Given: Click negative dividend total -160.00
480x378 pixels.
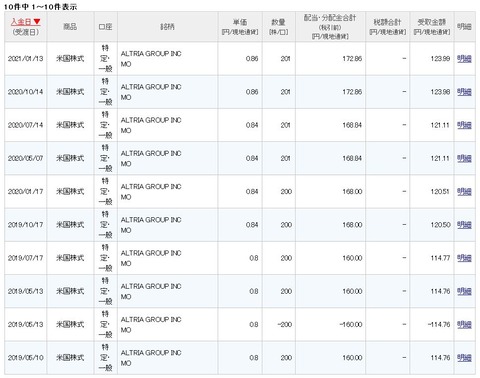Looking at the screenshot, I should [x=351, y=324].
